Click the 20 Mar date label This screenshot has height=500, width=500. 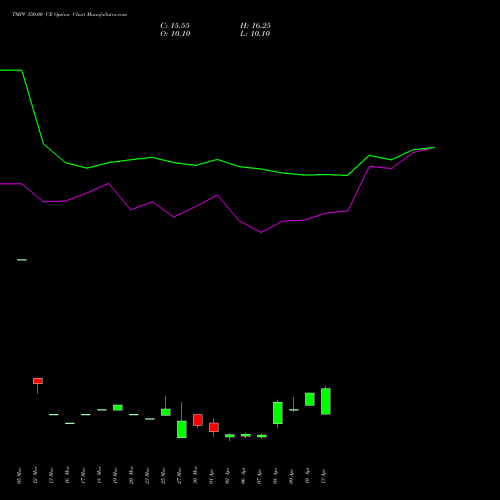pos(131,475)
